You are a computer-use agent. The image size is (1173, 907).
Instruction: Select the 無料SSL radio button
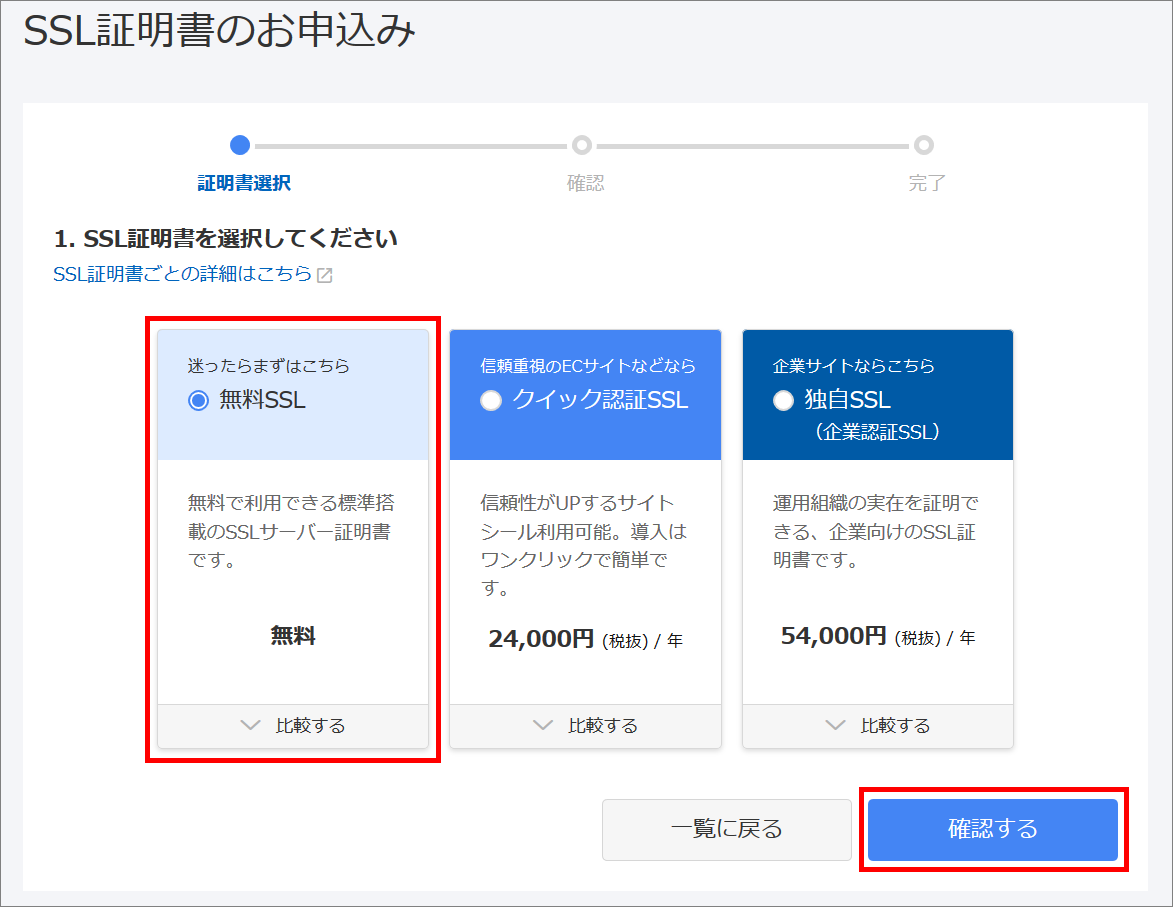coord(198,400)
